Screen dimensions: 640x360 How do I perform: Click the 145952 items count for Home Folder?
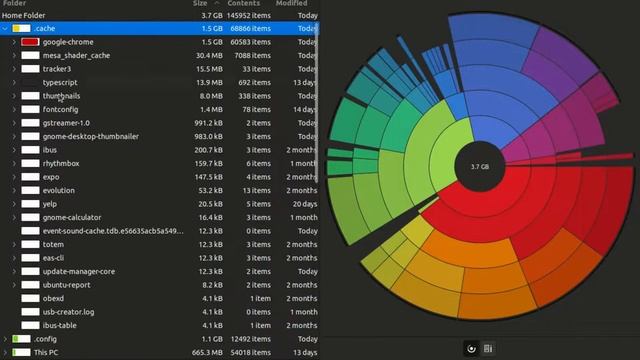[249, 16]
